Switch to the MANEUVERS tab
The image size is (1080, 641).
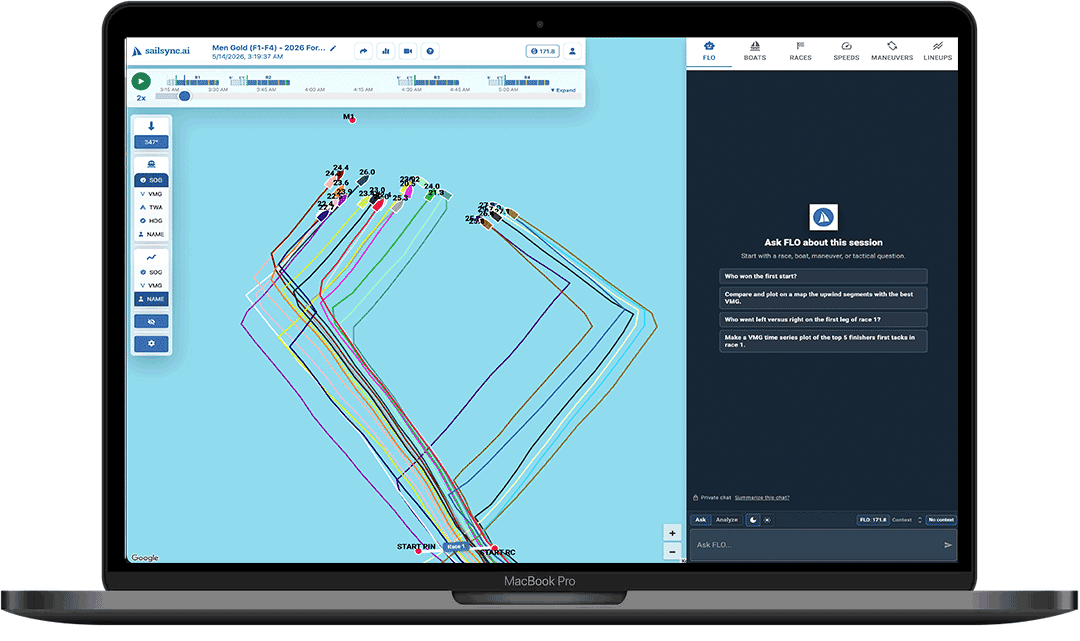point(892,52)
